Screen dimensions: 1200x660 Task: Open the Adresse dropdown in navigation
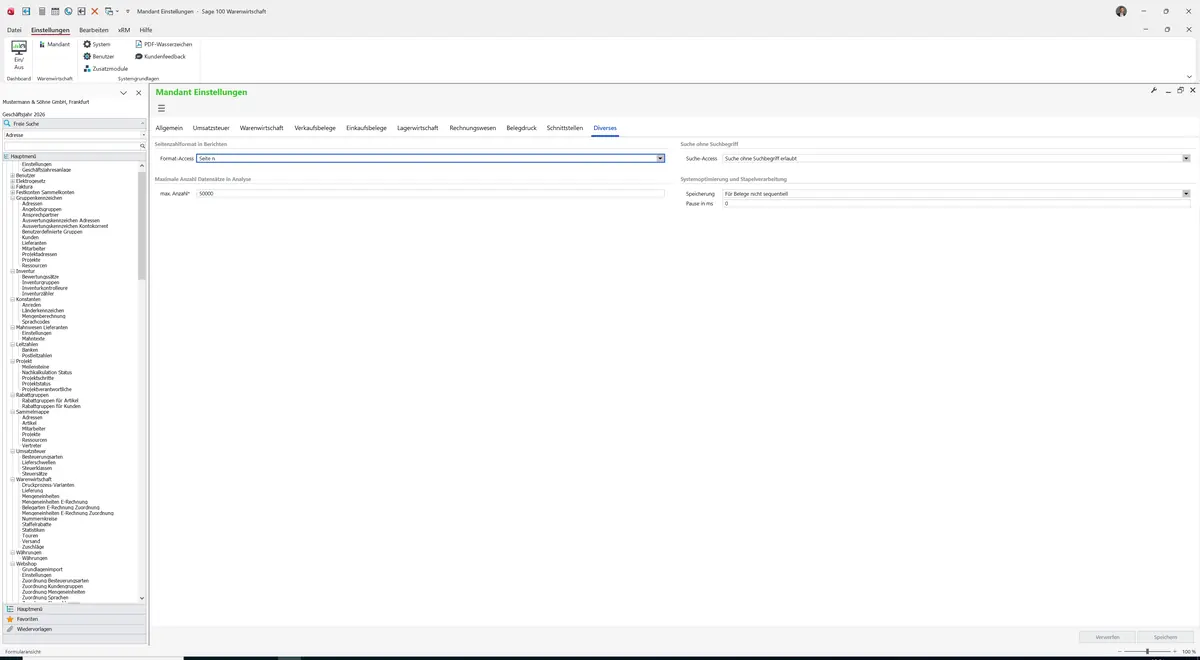click(x=142, y=134)
